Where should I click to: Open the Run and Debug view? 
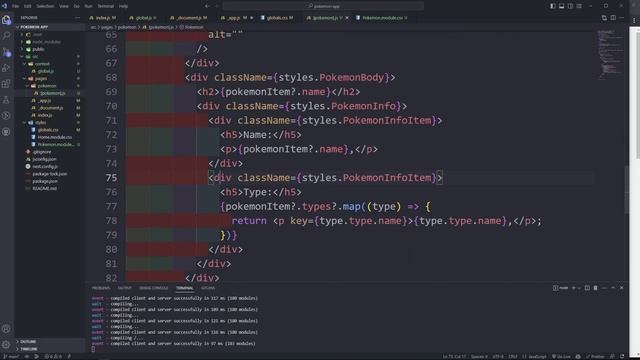pos(6,68)
